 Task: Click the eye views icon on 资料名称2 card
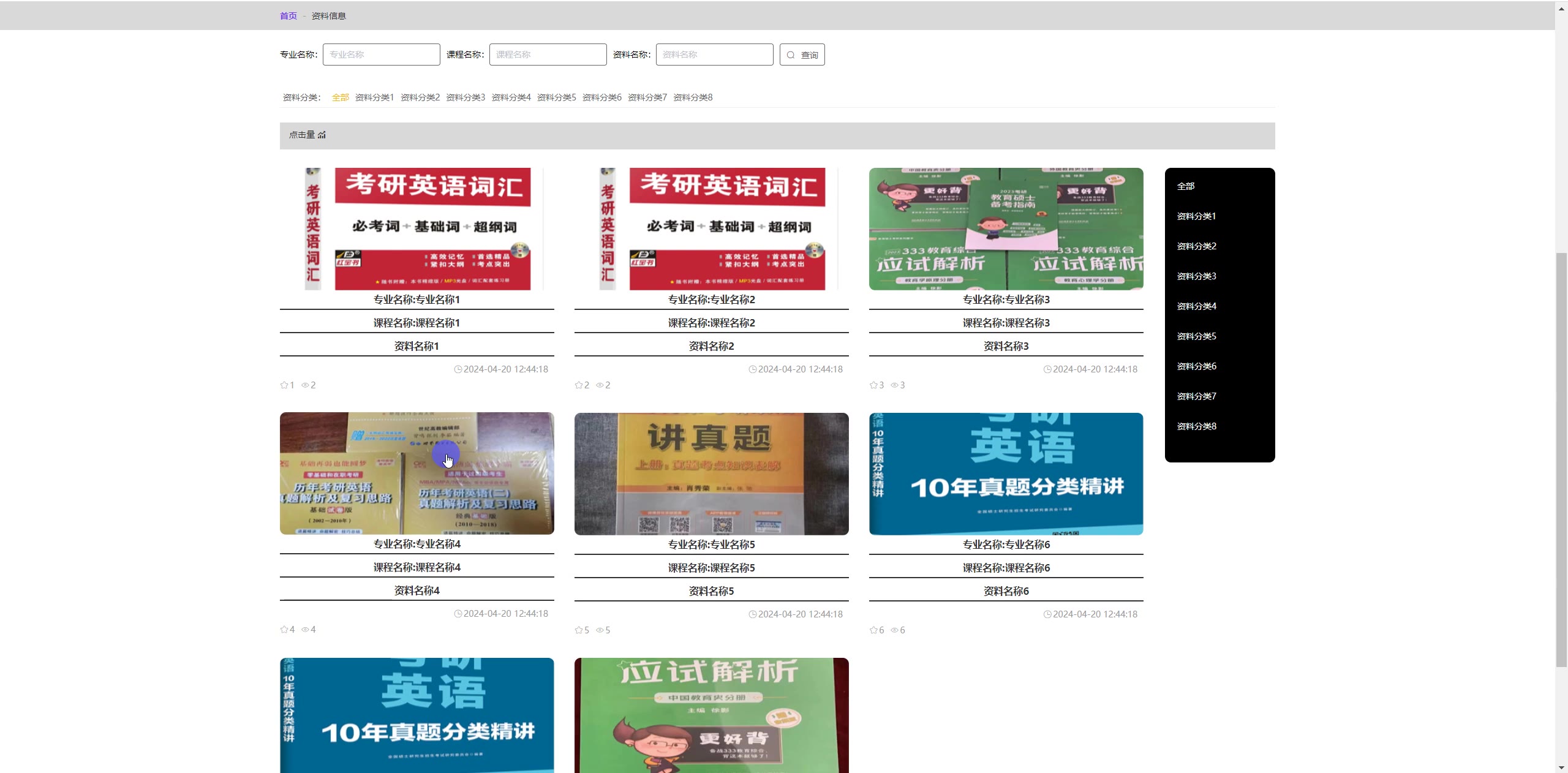(600, 385)
